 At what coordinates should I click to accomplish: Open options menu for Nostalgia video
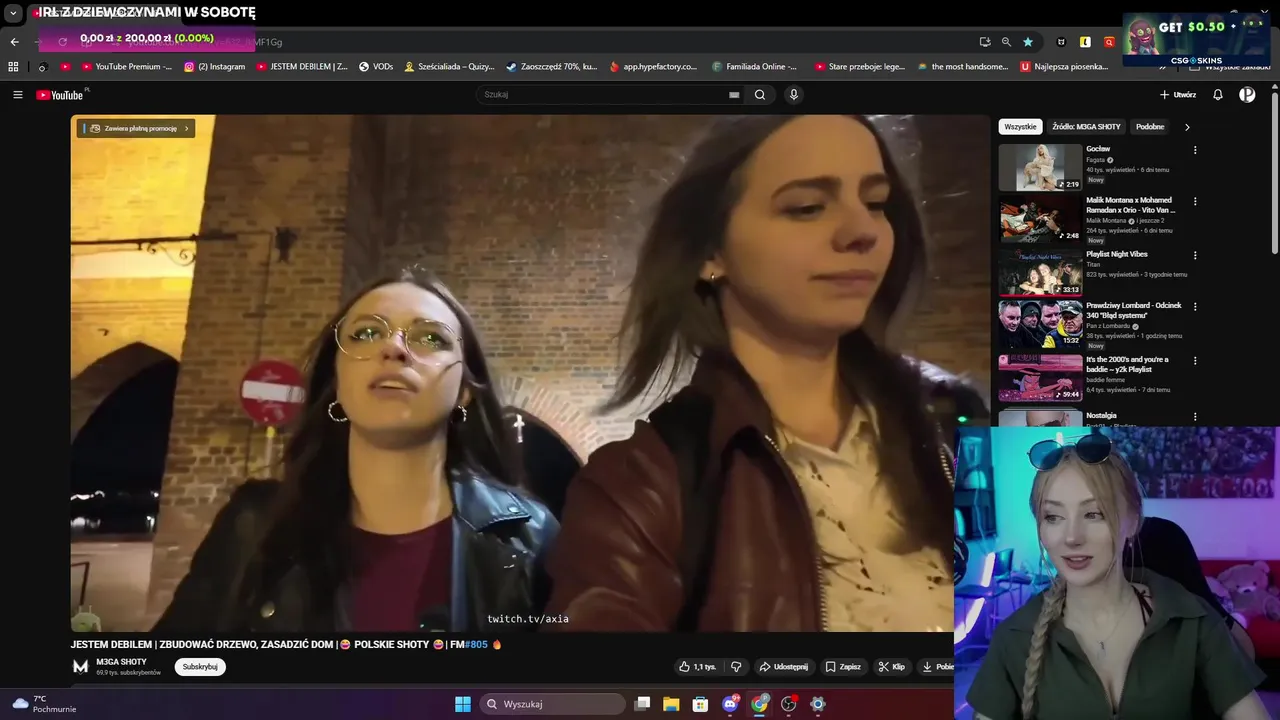1195,416
